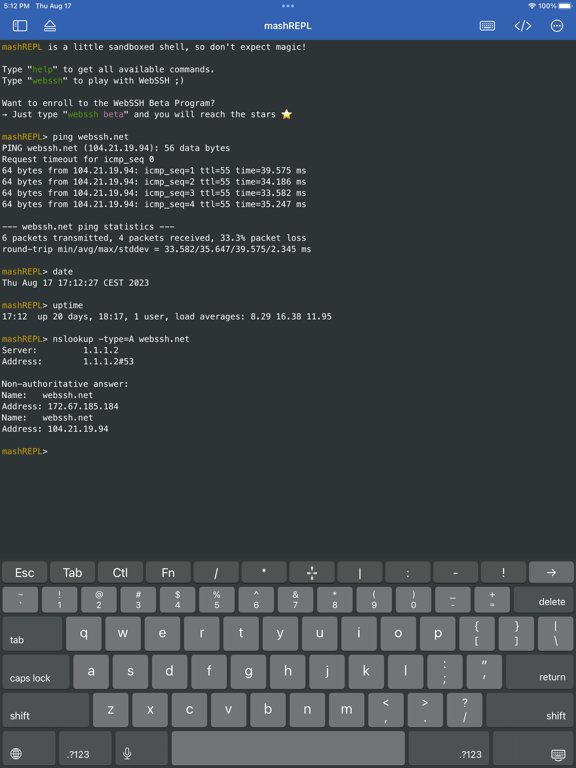This screenshot has width=576, height=768.
Task: Tap the letter q key
Action: click(x=84, y=634)
